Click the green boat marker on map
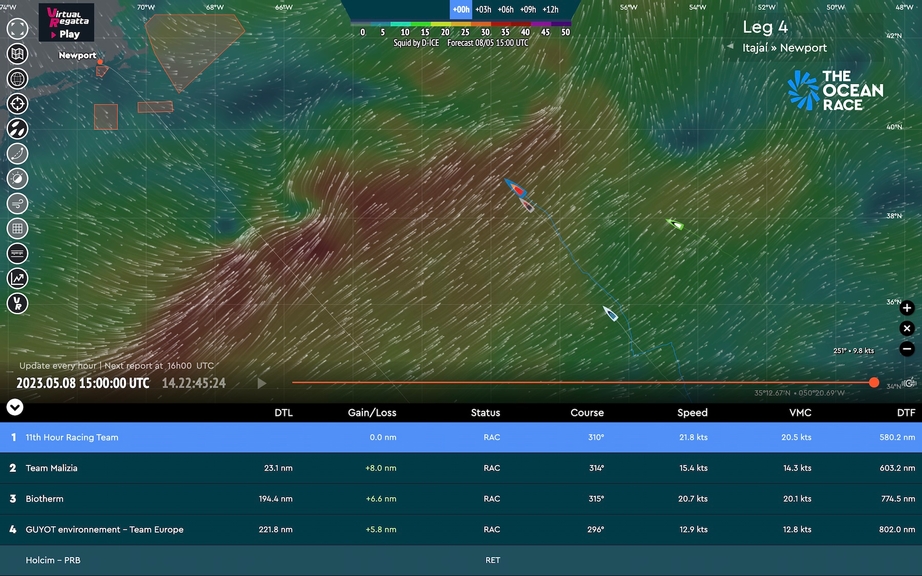This screenshot has height=576, width=922. click(x=675, y=223)
